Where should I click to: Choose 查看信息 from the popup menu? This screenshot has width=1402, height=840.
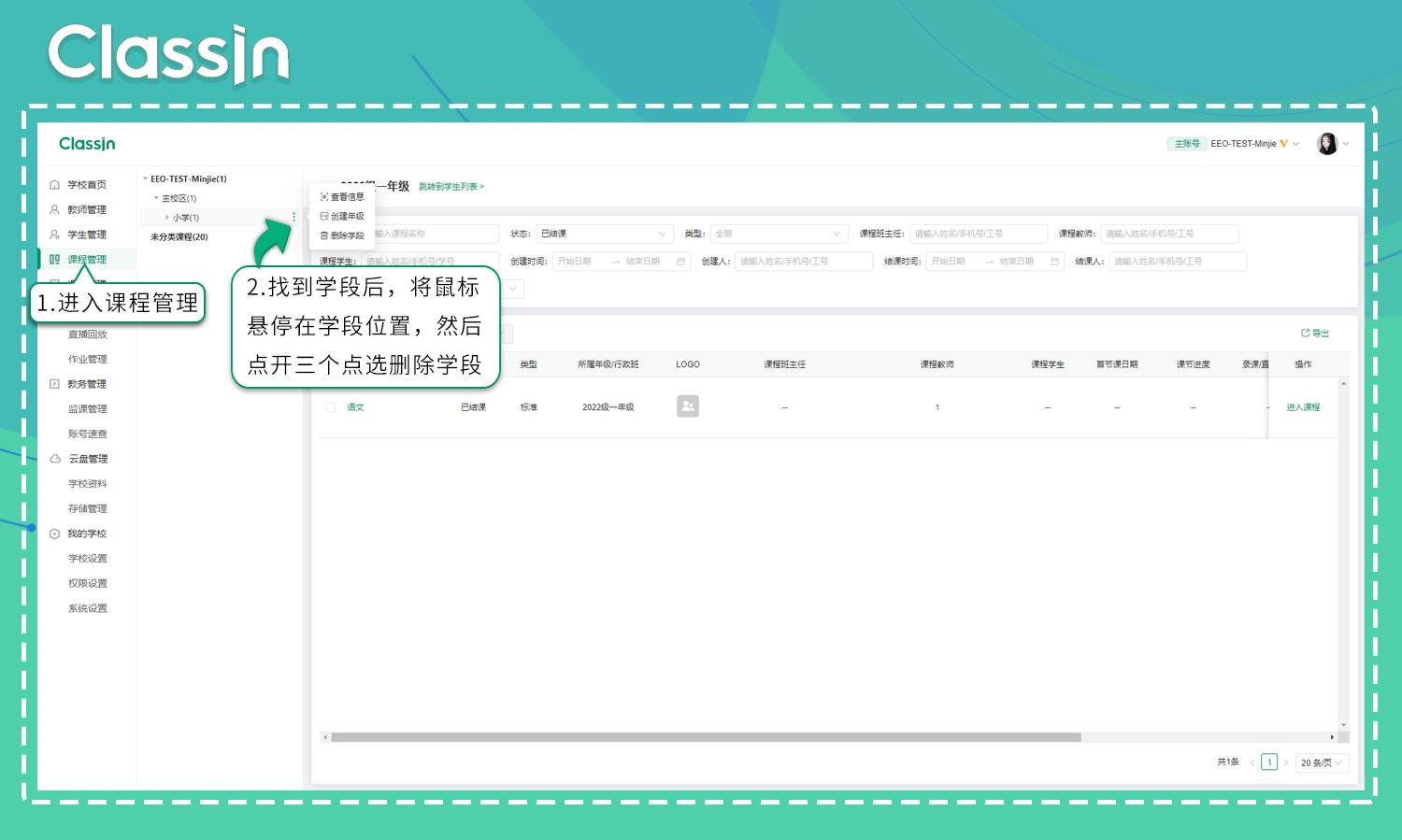click(342, 197)
